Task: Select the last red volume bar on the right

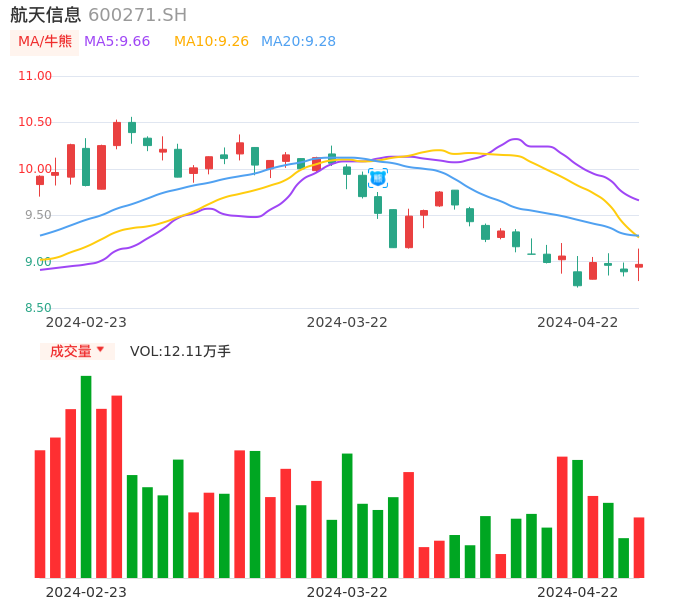Action: point(639,547)
